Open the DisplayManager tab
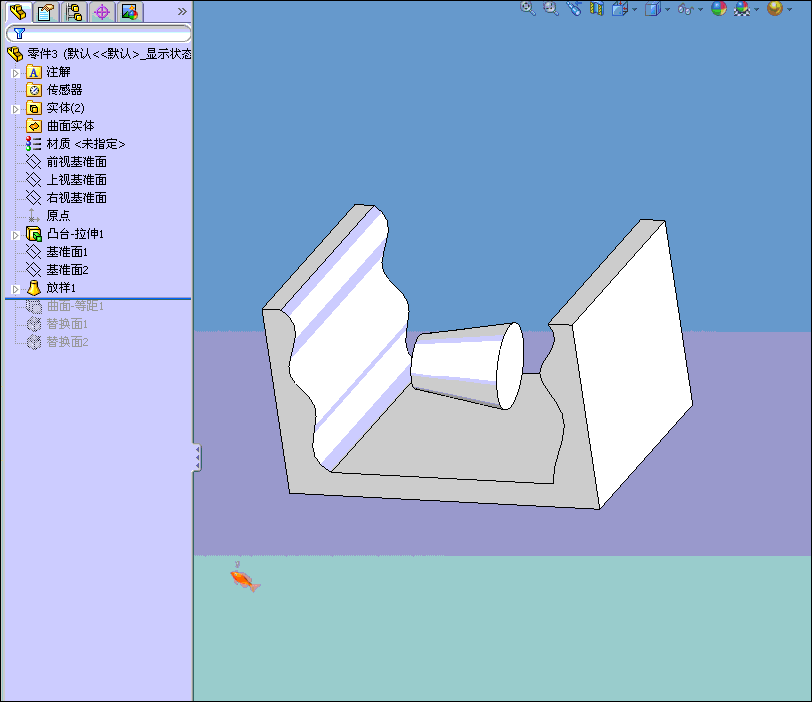812x702 pixels. click(129, 12)
